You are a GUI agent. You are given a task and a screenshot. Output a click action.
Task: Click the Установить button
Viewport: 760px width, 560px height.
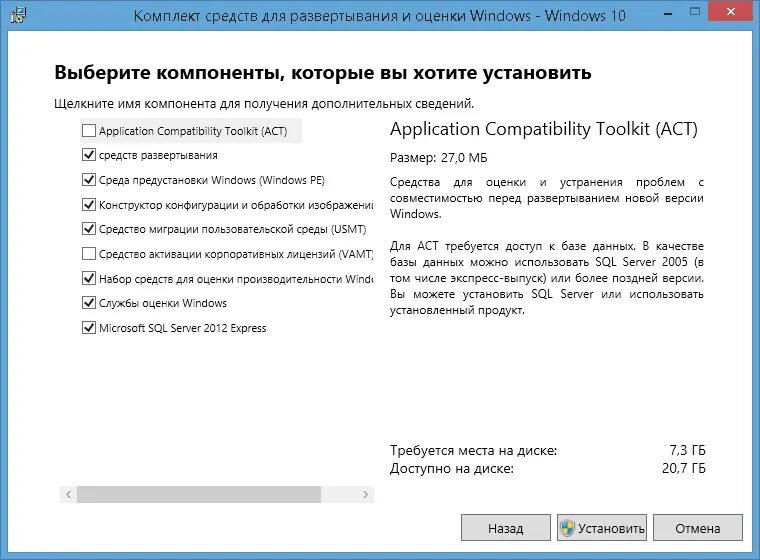(602, 528)
